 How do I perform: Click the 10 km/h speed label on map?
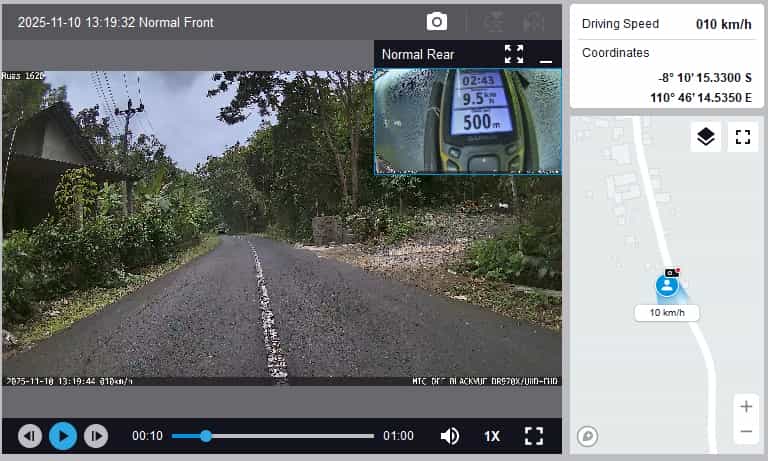click(667, 313)
